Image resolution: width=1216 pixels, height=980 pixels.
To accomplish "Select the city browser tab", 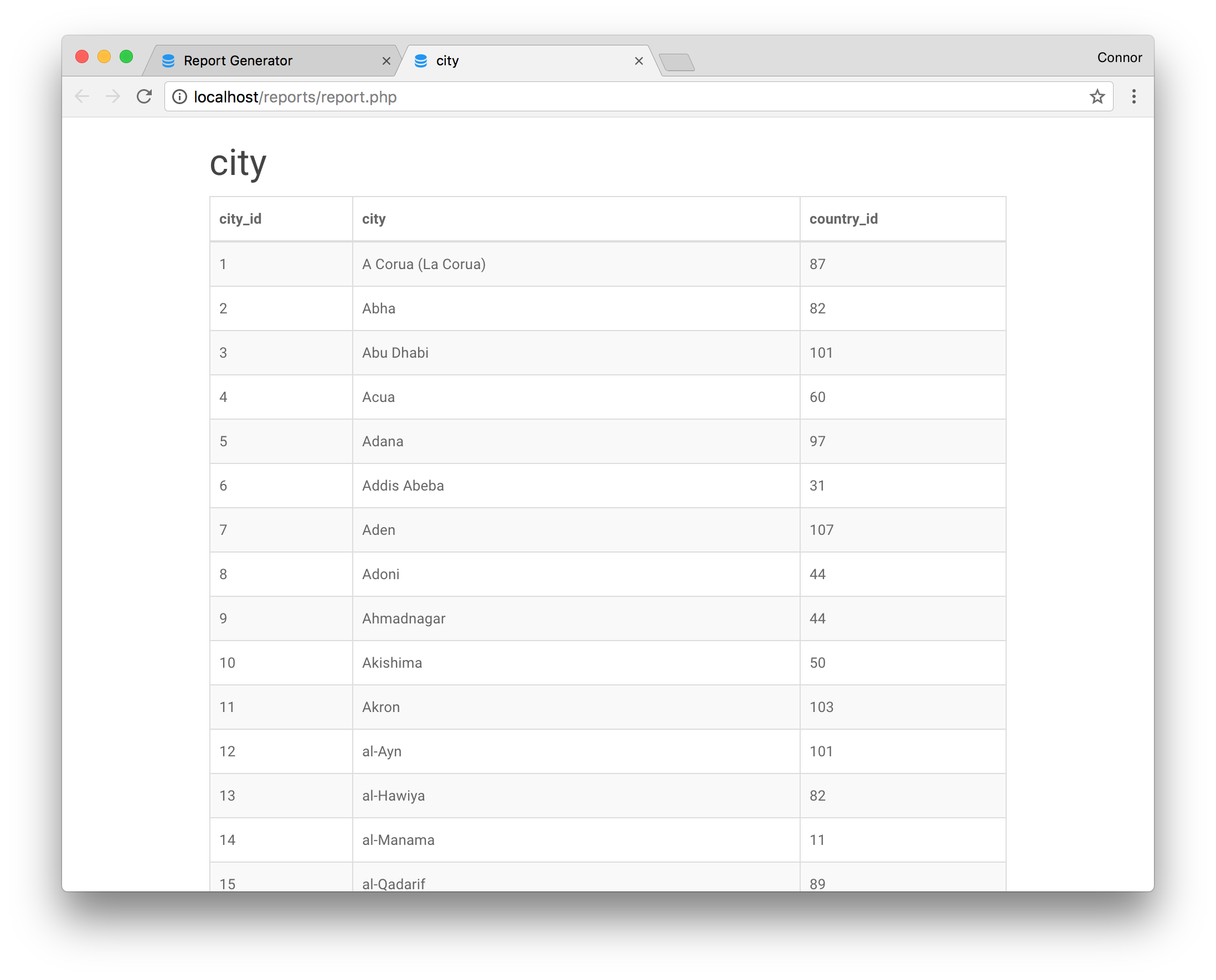I will pyautogui.click(x=508, y=61).
